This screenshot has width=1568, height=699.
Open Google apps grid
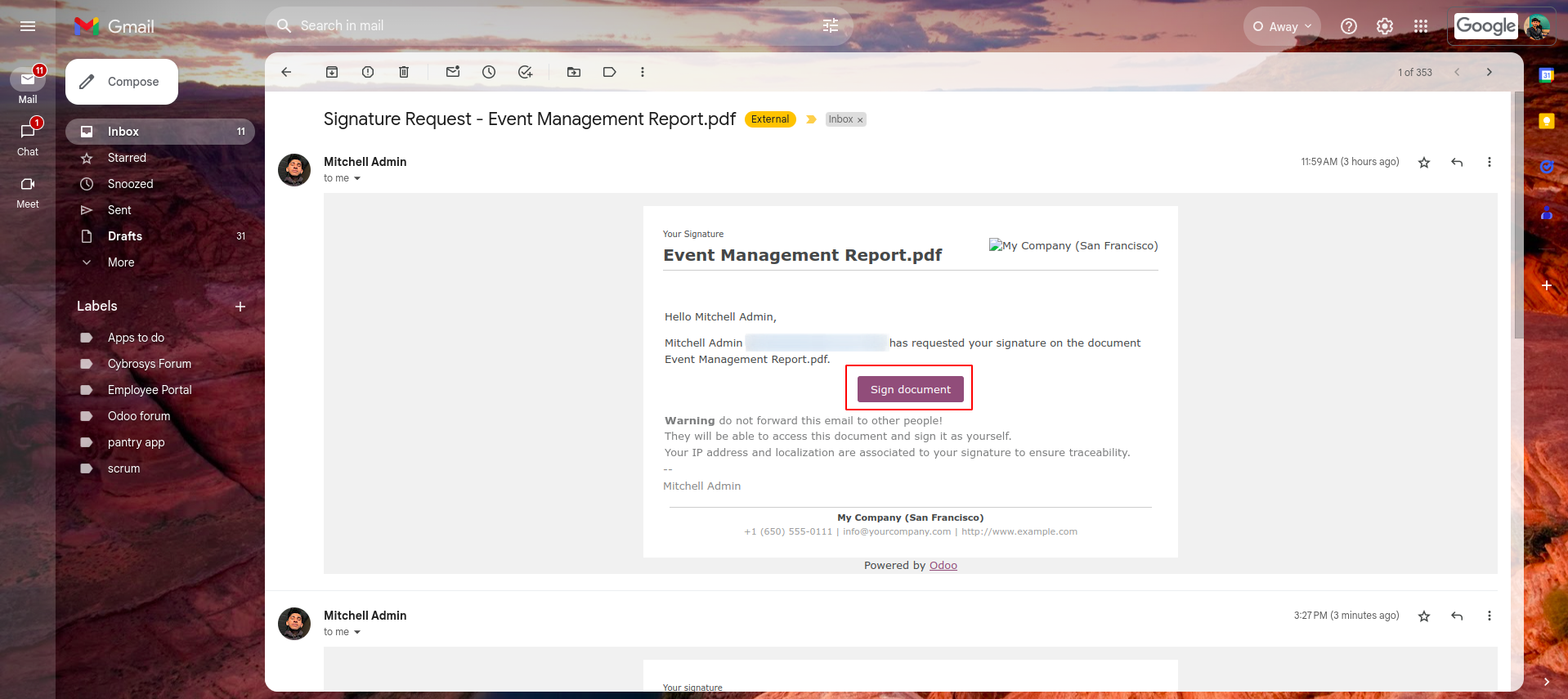pos(1421,26)
